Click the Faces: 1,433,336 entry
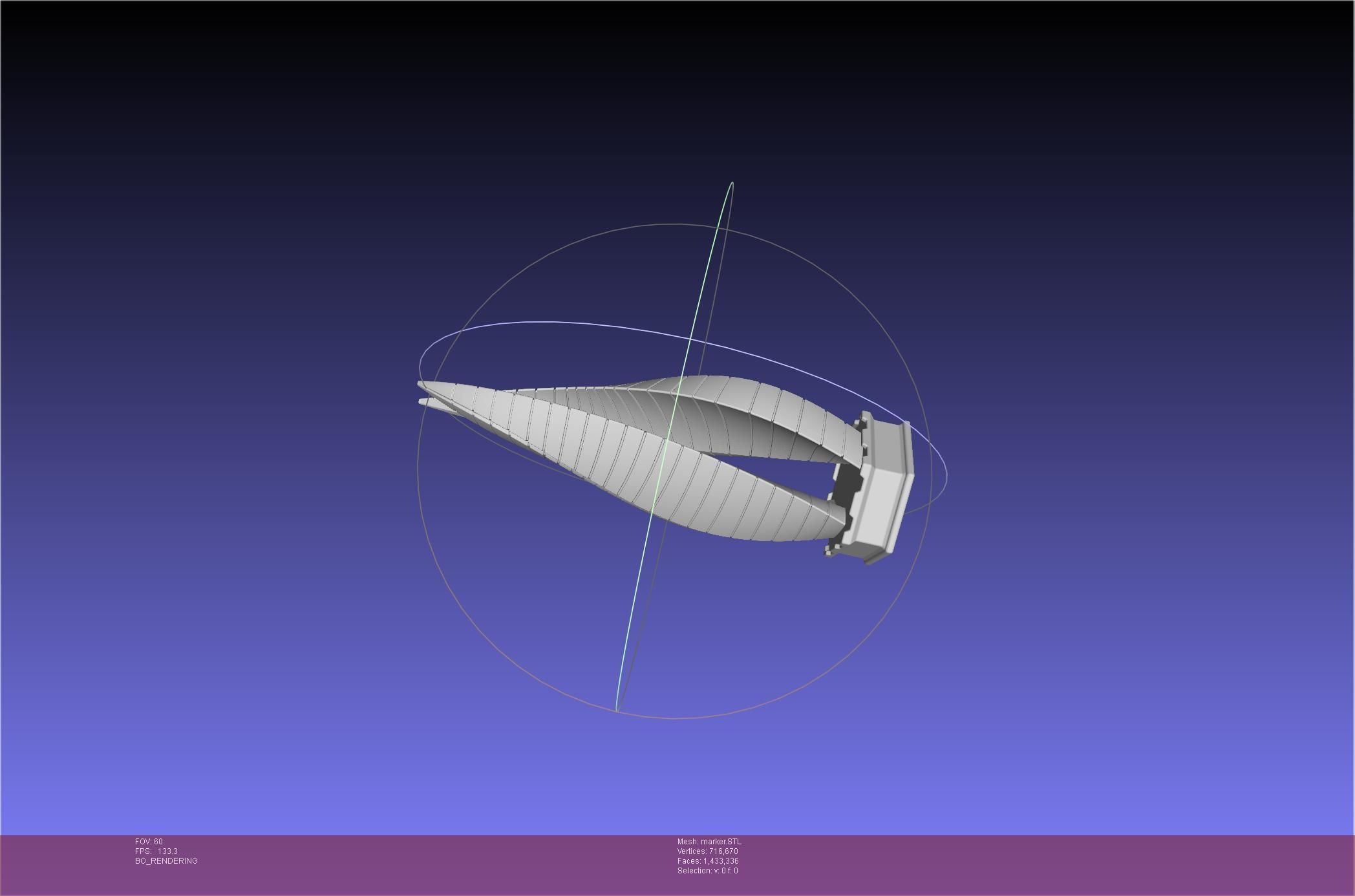 click(708, 861)
